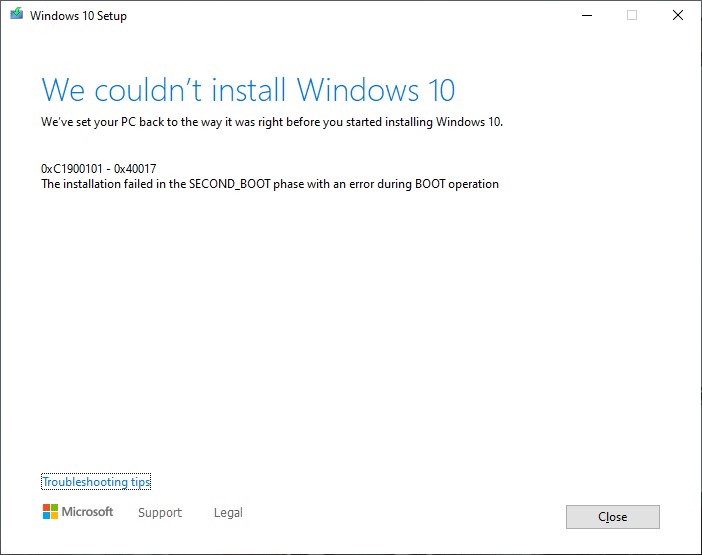This screenshot has height=555, width=702.
Task: Click the "We've set your PC back" message
Action: click(x=272, y=122)
